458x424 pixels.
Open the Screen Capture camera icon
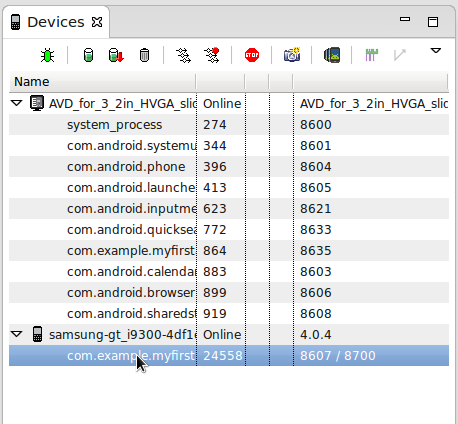coord(292,55)
